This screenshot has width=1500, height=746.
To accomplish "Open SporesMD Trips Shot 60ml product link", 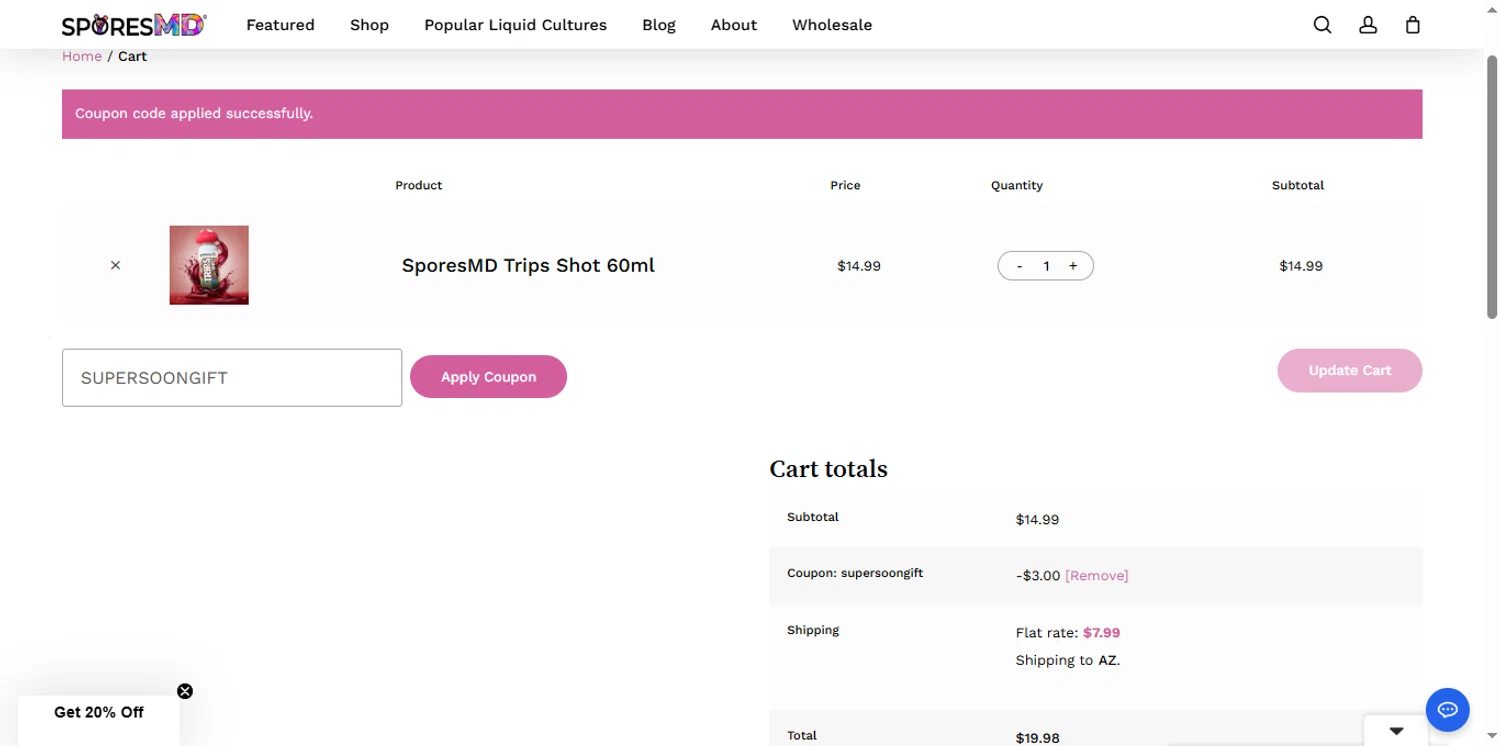I will coord(528,265).
